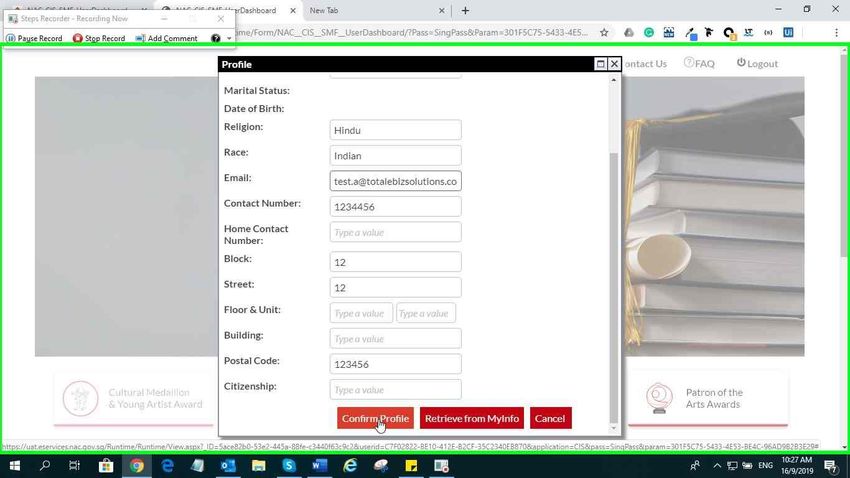Click the color picker eyedropper extension
Image resolution: width=850 pixels, height=478 pixels.
tap(691, 33)
